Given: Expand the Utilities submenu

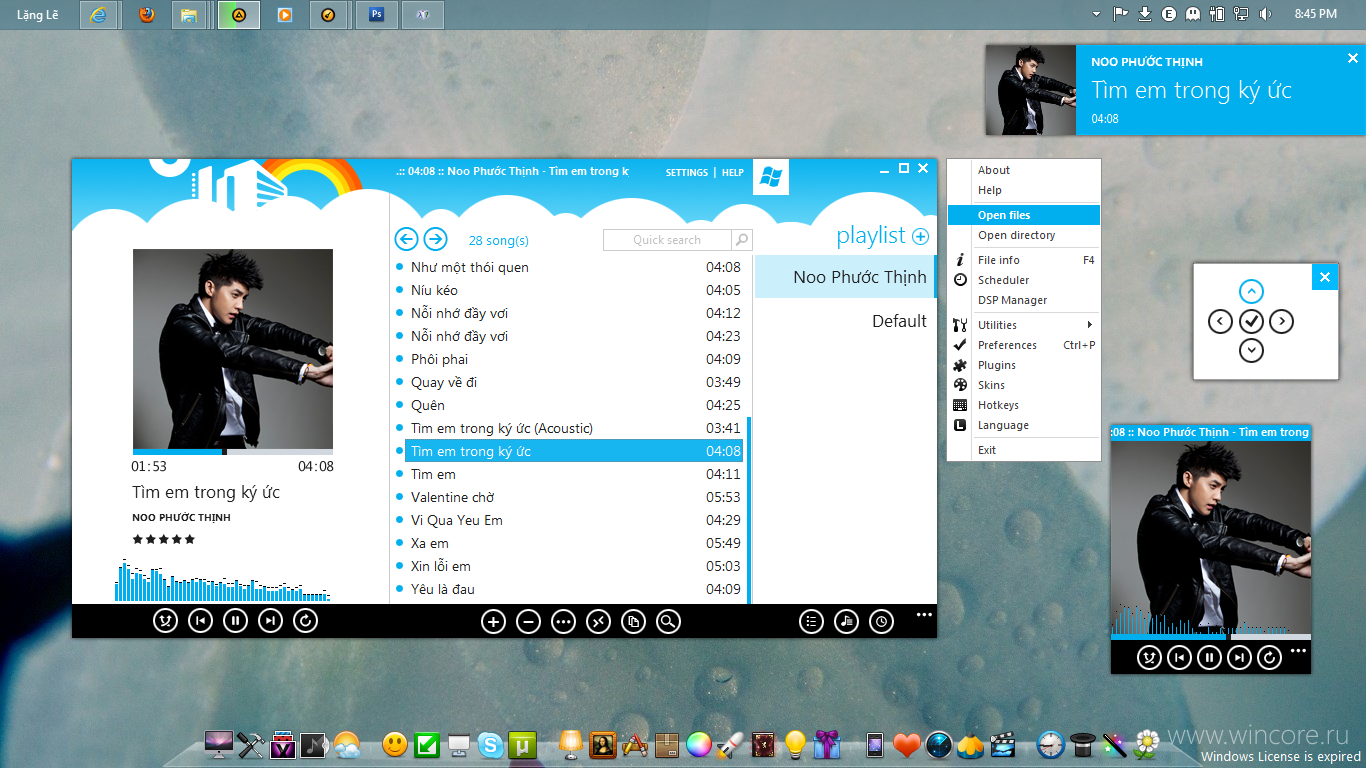Looking at the screenshot, I should tap(1024, 325).
